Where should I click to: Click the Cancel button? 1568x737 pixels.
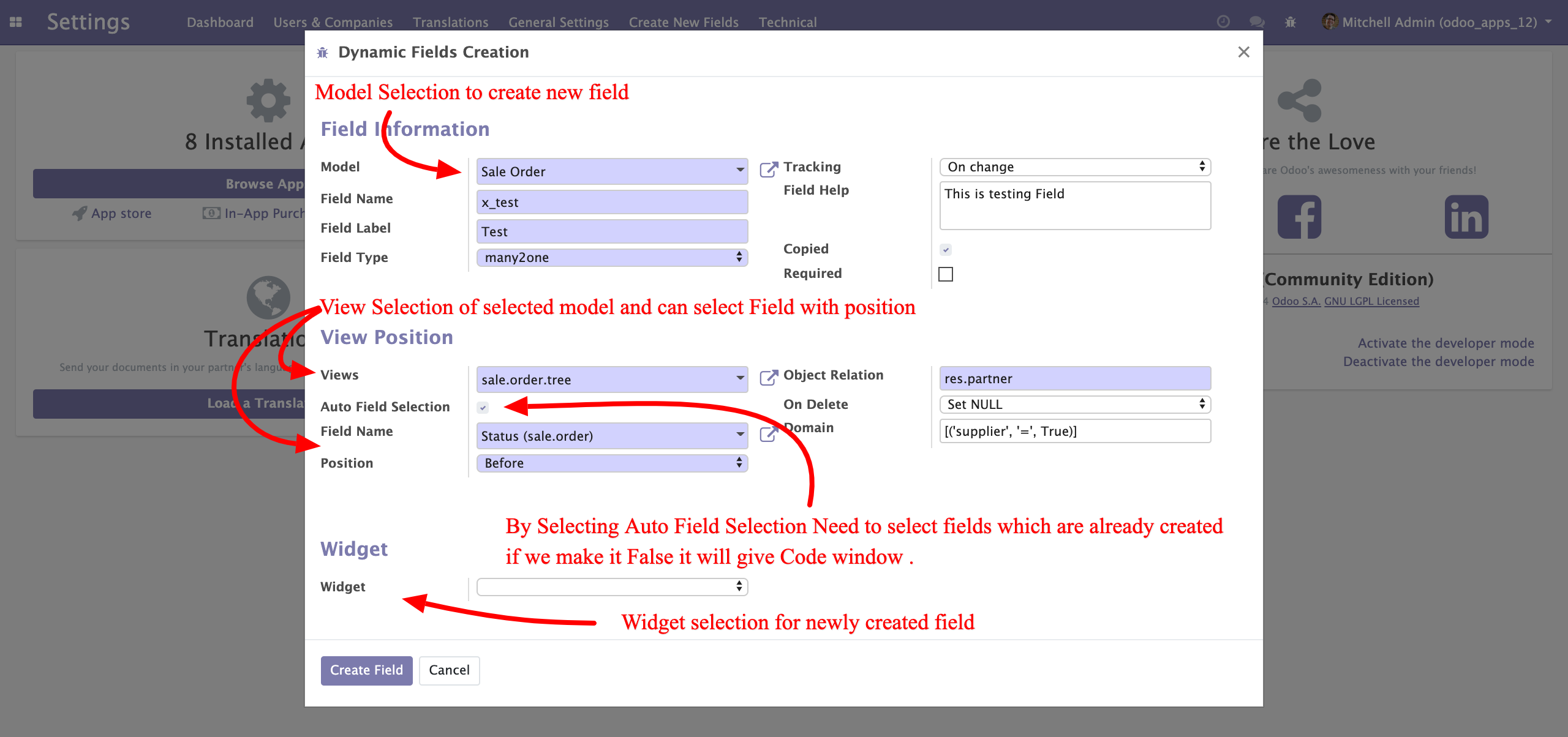[449, 670]
